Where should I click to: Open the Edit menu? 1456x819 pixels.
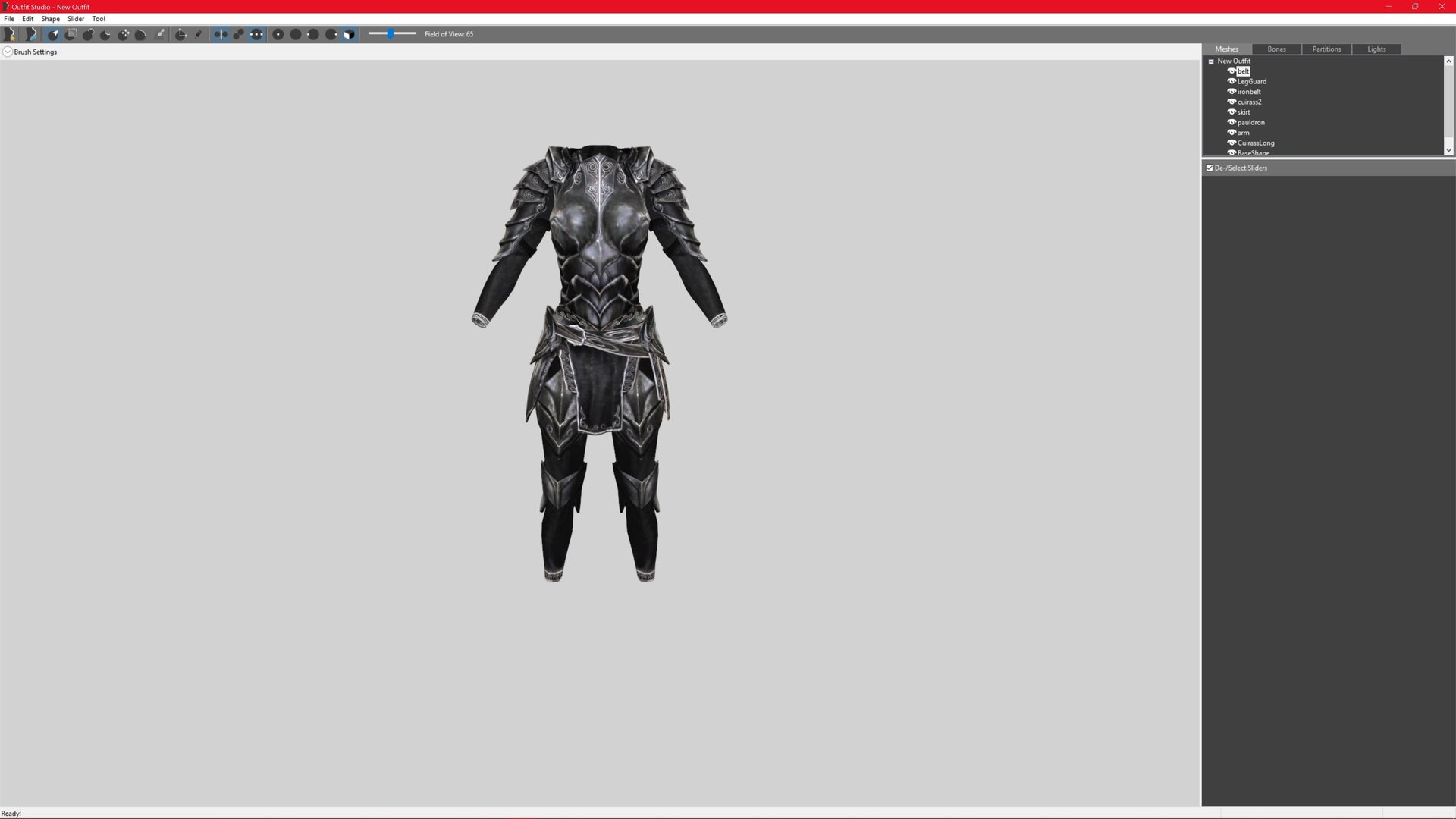click(28, 19)
